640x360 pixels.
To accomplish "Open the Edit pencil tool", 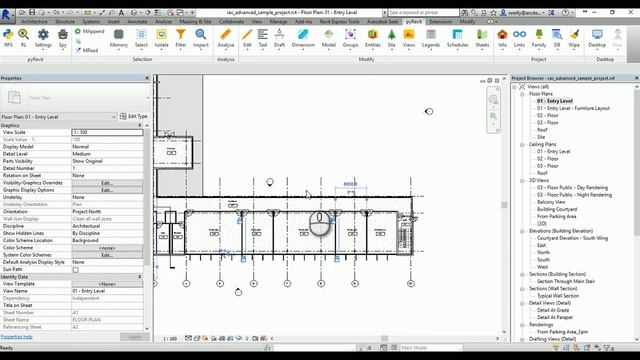I will pyautogui.click(x=247, y=38).
